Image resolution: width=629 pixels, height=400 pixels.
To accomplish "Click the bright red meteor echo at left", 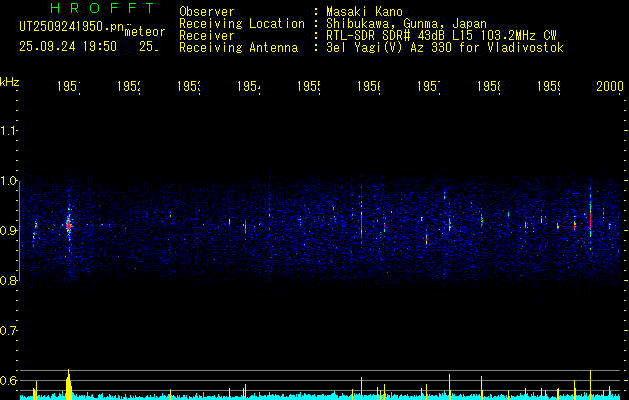I will (69, 226).
